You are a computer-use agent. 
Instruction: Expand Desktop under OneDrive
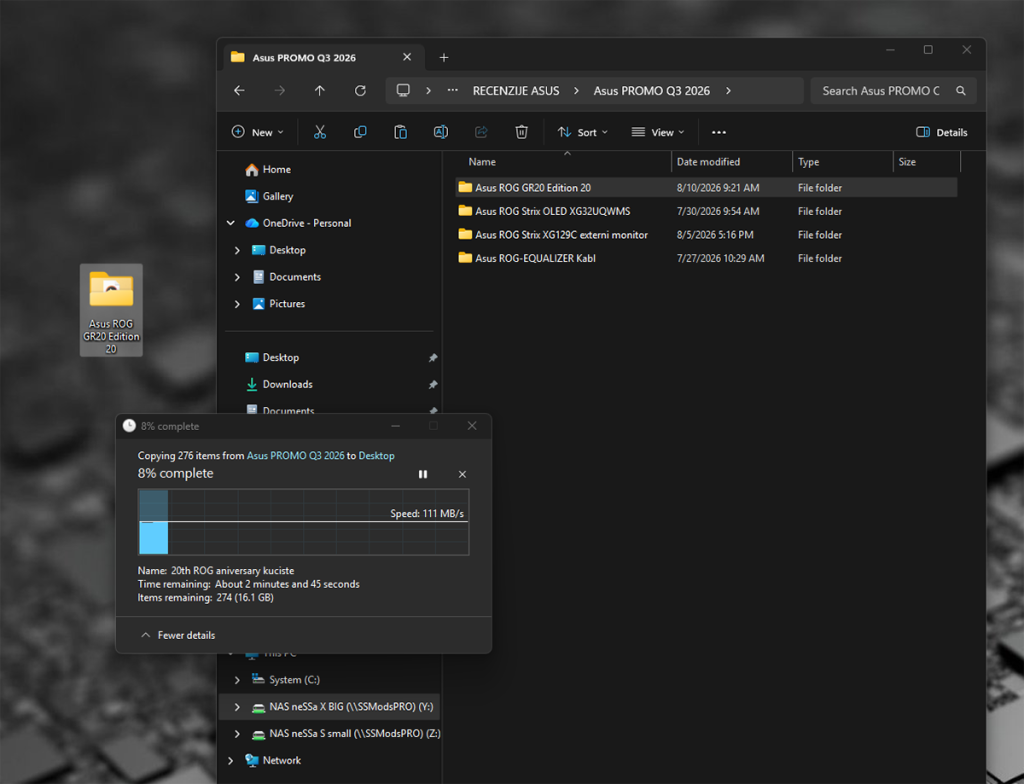pos(237,250)
